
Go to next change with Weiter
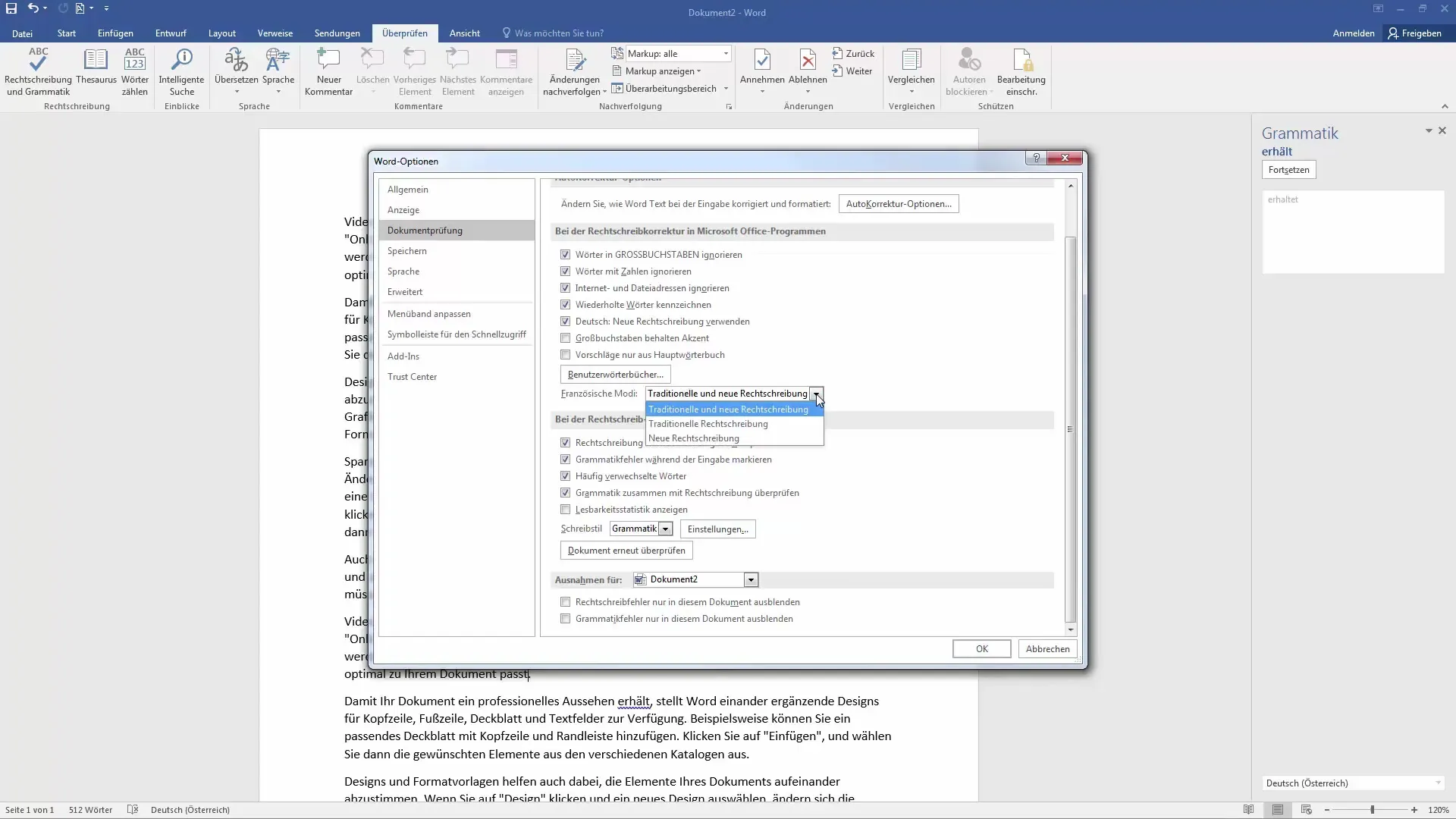point(852,71)
